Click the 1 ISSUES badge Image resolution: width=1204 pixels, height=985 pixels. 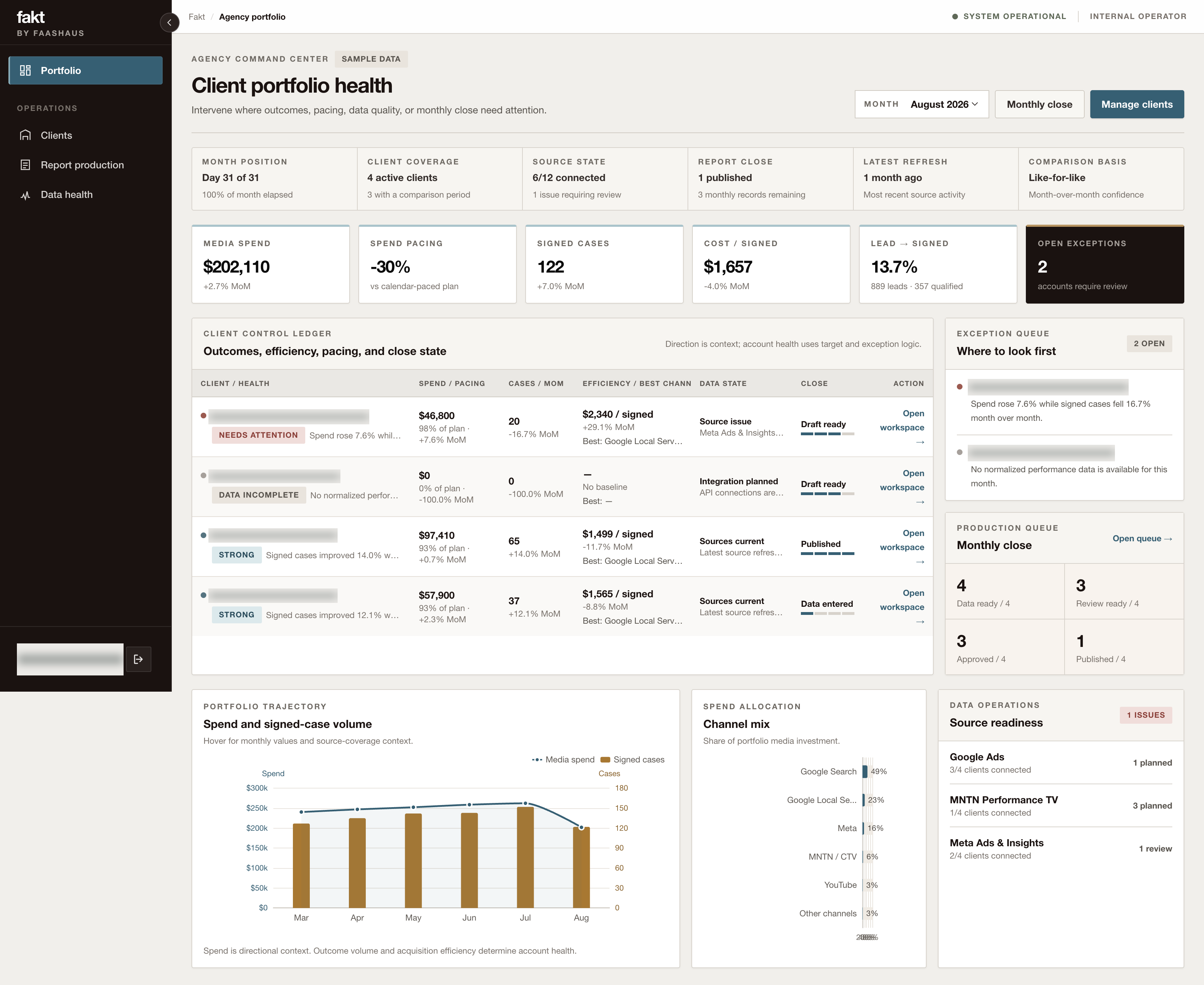1146,715
